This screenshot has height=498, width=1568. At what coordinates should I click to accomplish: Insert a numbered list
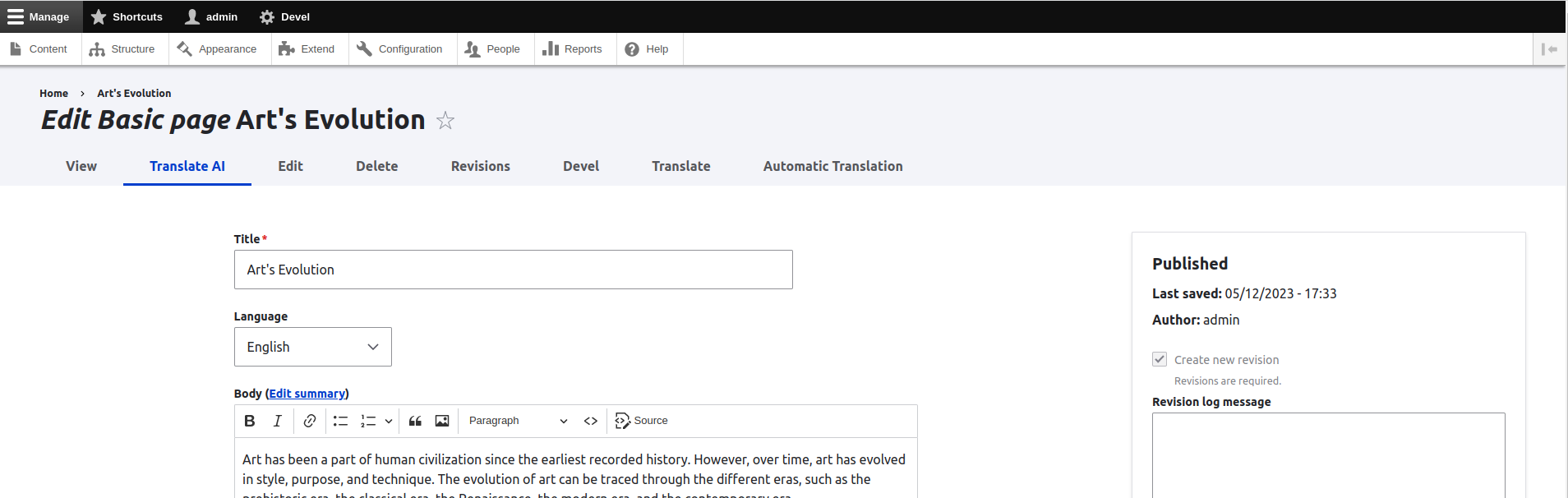368,421
